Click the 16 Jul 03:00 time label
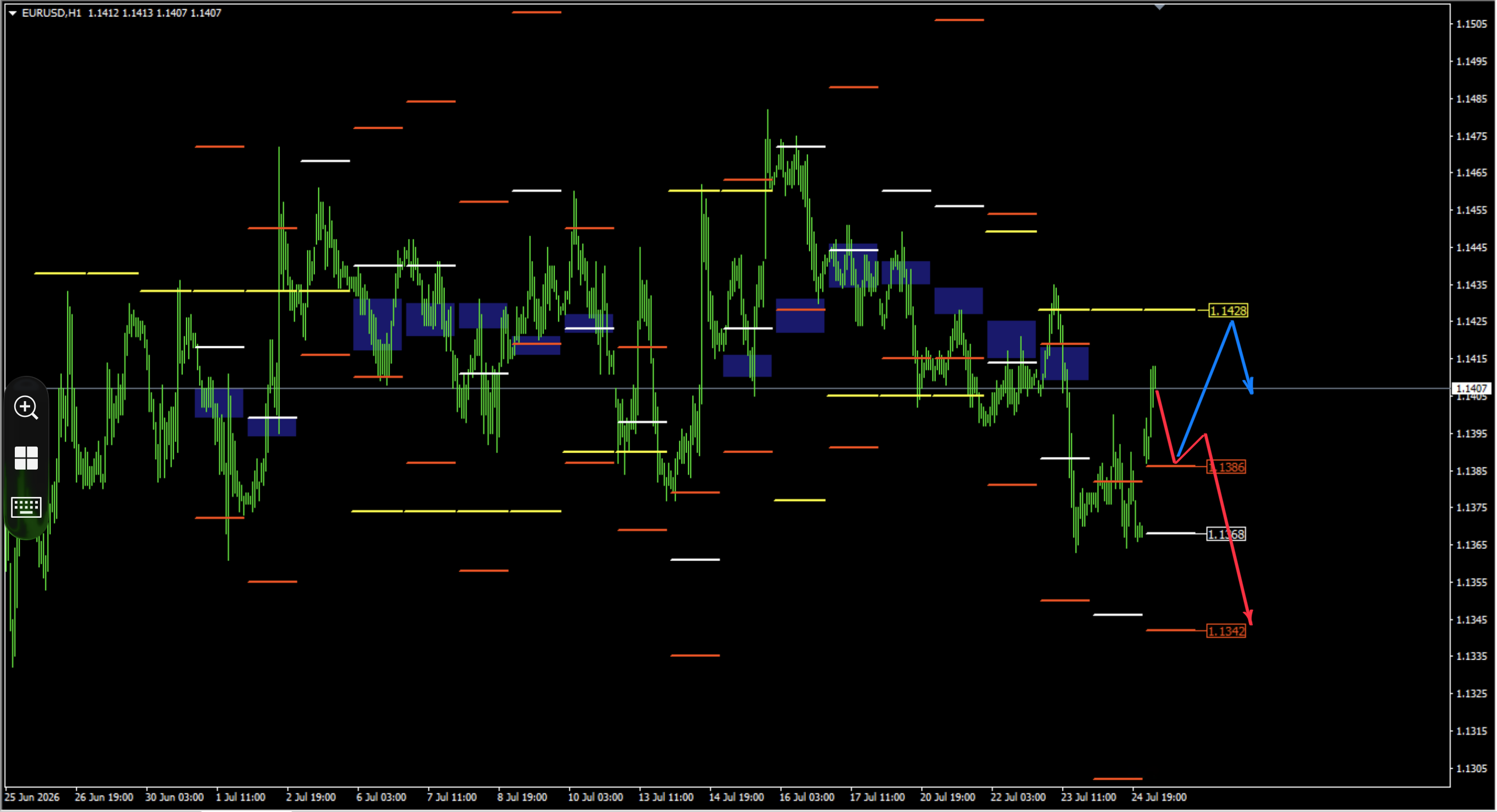1497x812 pixels. click(x=807, y=797)
